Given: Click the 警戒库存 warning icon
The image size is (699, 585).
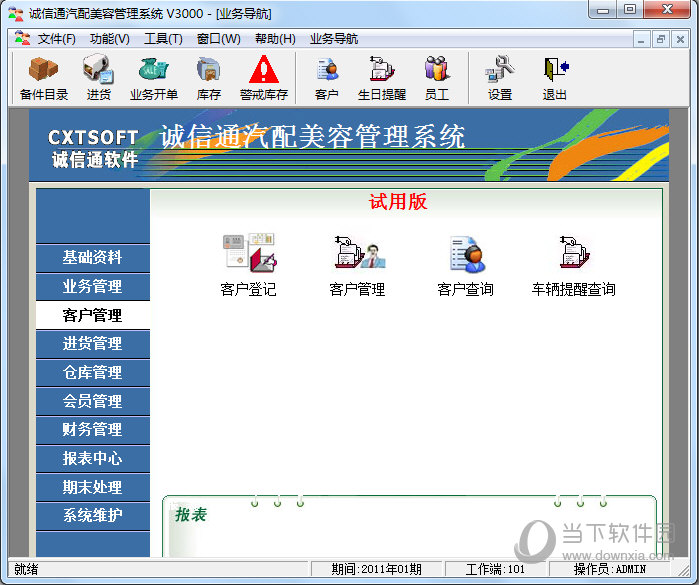Looking at the screenshot, I should 264,78.
